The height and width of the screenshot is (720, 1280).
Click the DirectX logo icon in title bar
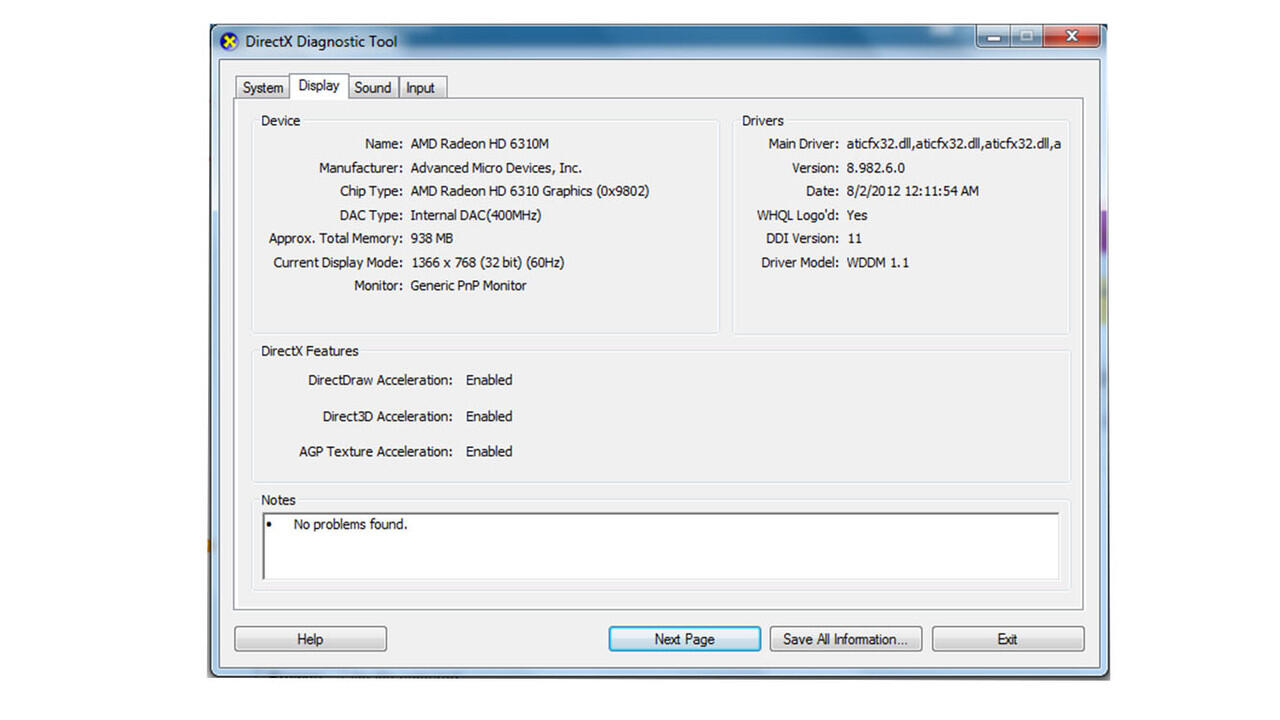(229, 41)
